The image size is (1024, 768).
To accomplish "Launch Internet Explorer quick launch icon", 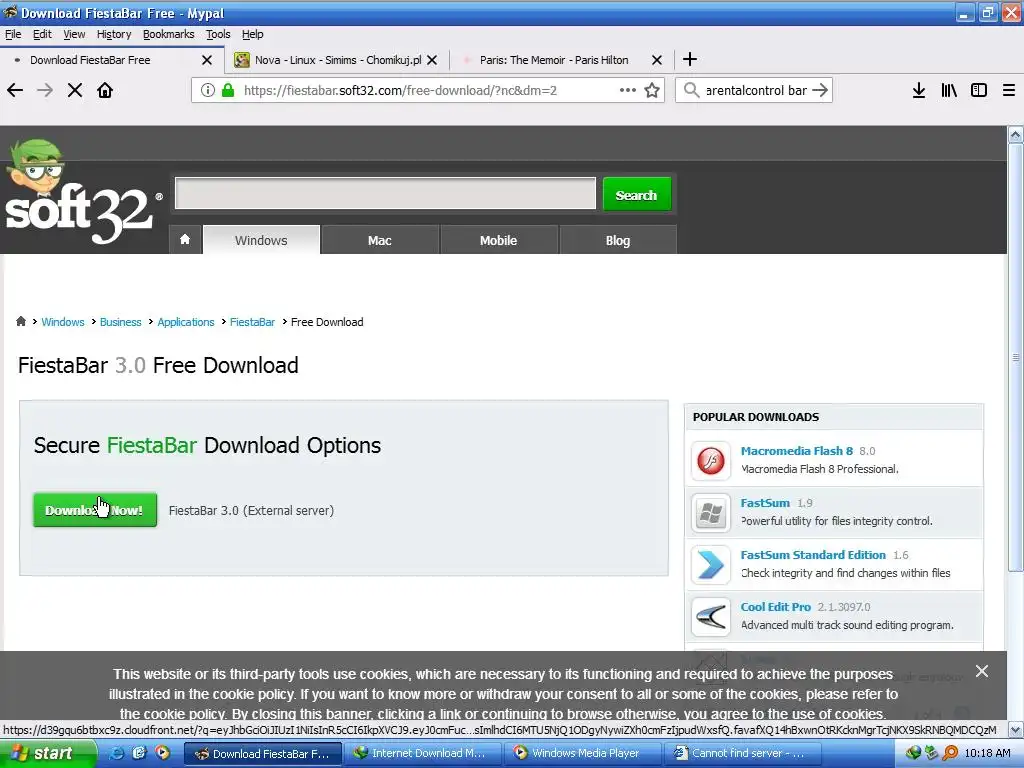I will (116, 753).
